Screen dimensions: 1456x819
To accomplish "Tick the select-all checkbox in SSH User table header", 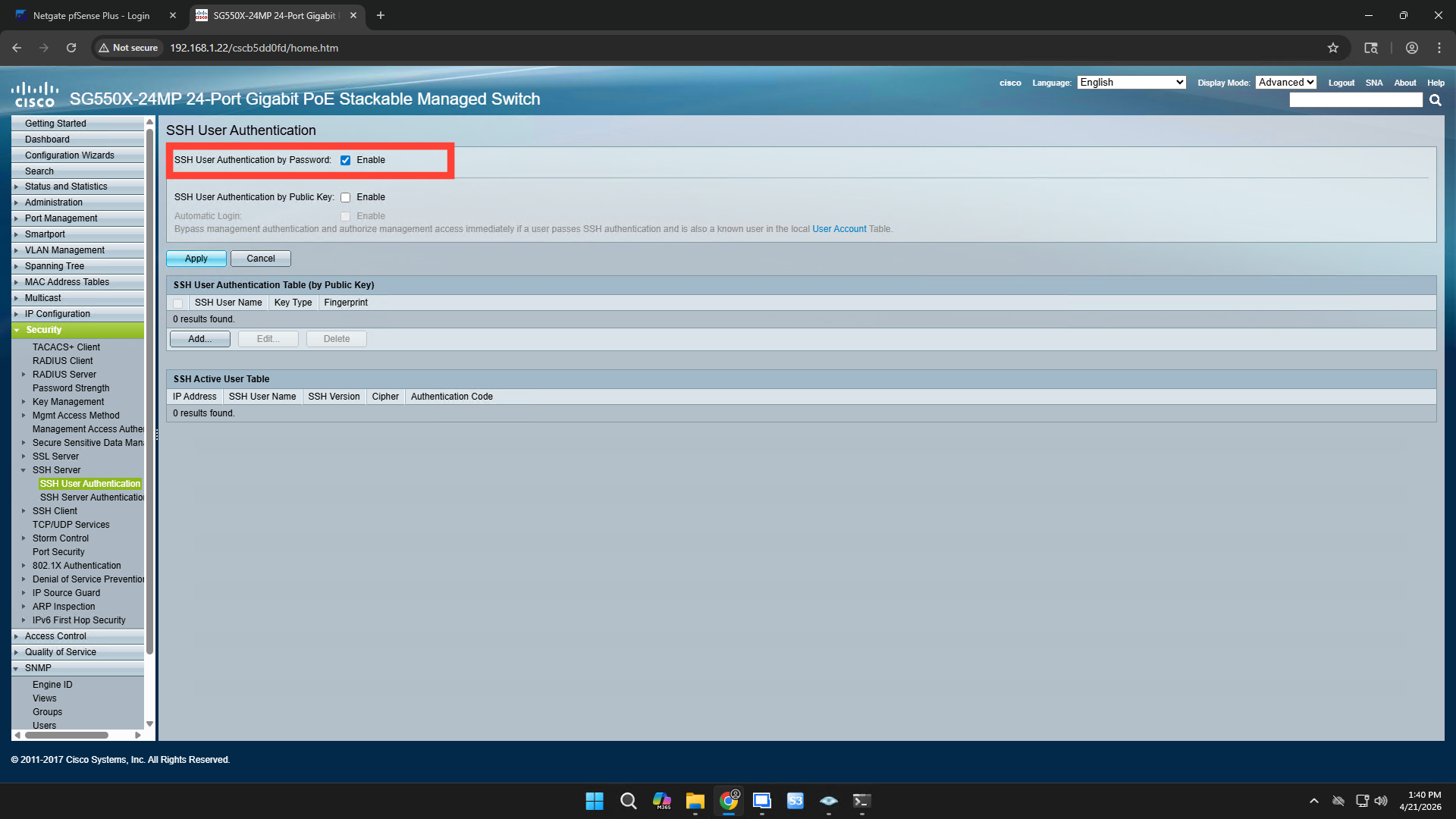I will 178,303.
